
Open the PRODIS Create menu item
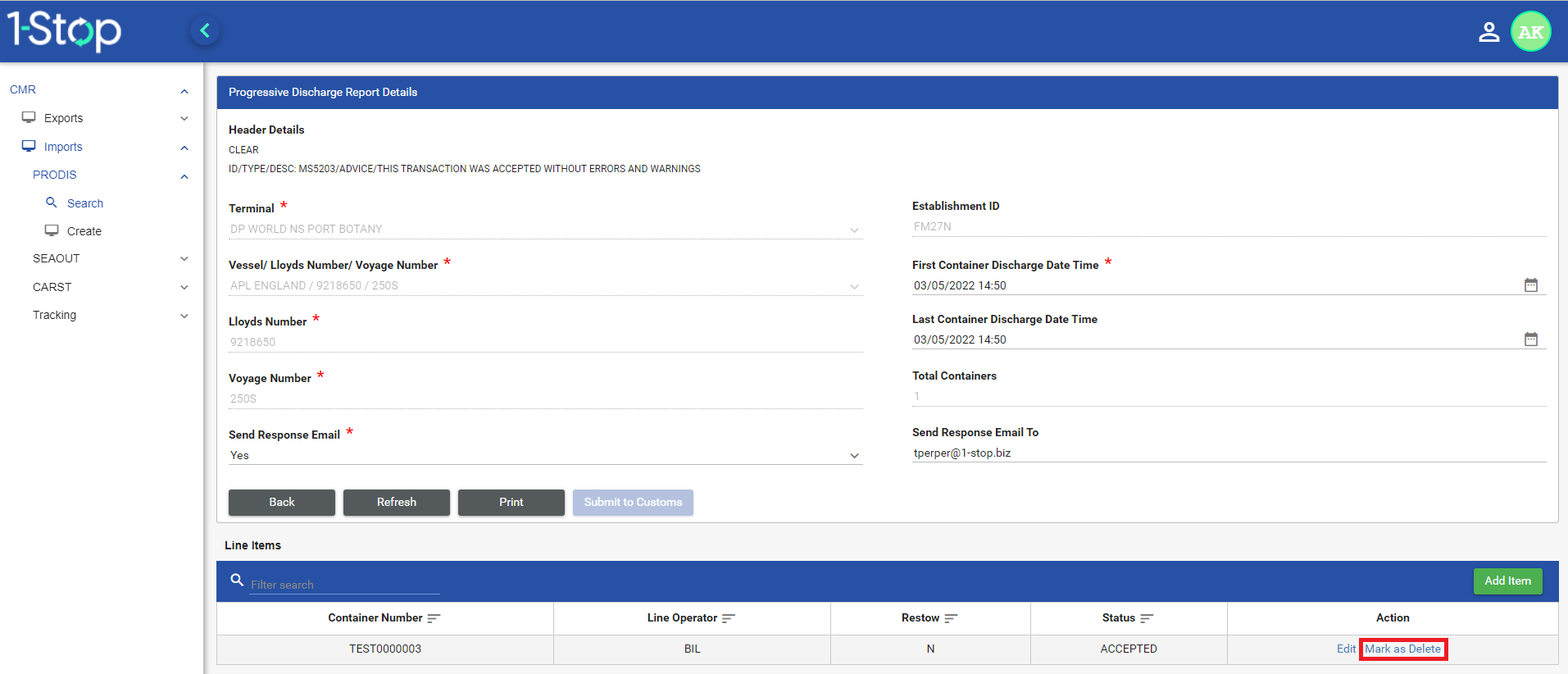click(x=84, y=231)
